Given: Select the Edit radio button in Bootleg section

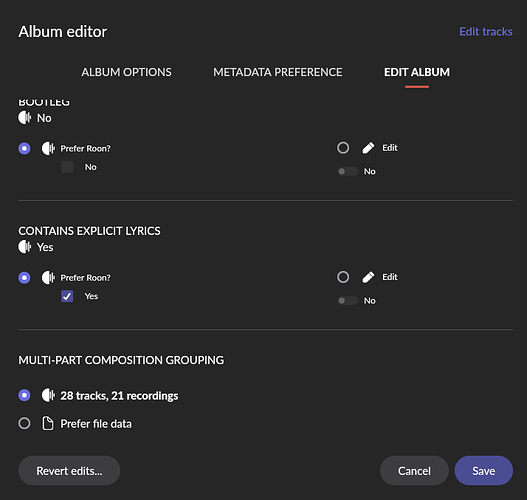Looking at the screenshot, I should tap(343, 148).
